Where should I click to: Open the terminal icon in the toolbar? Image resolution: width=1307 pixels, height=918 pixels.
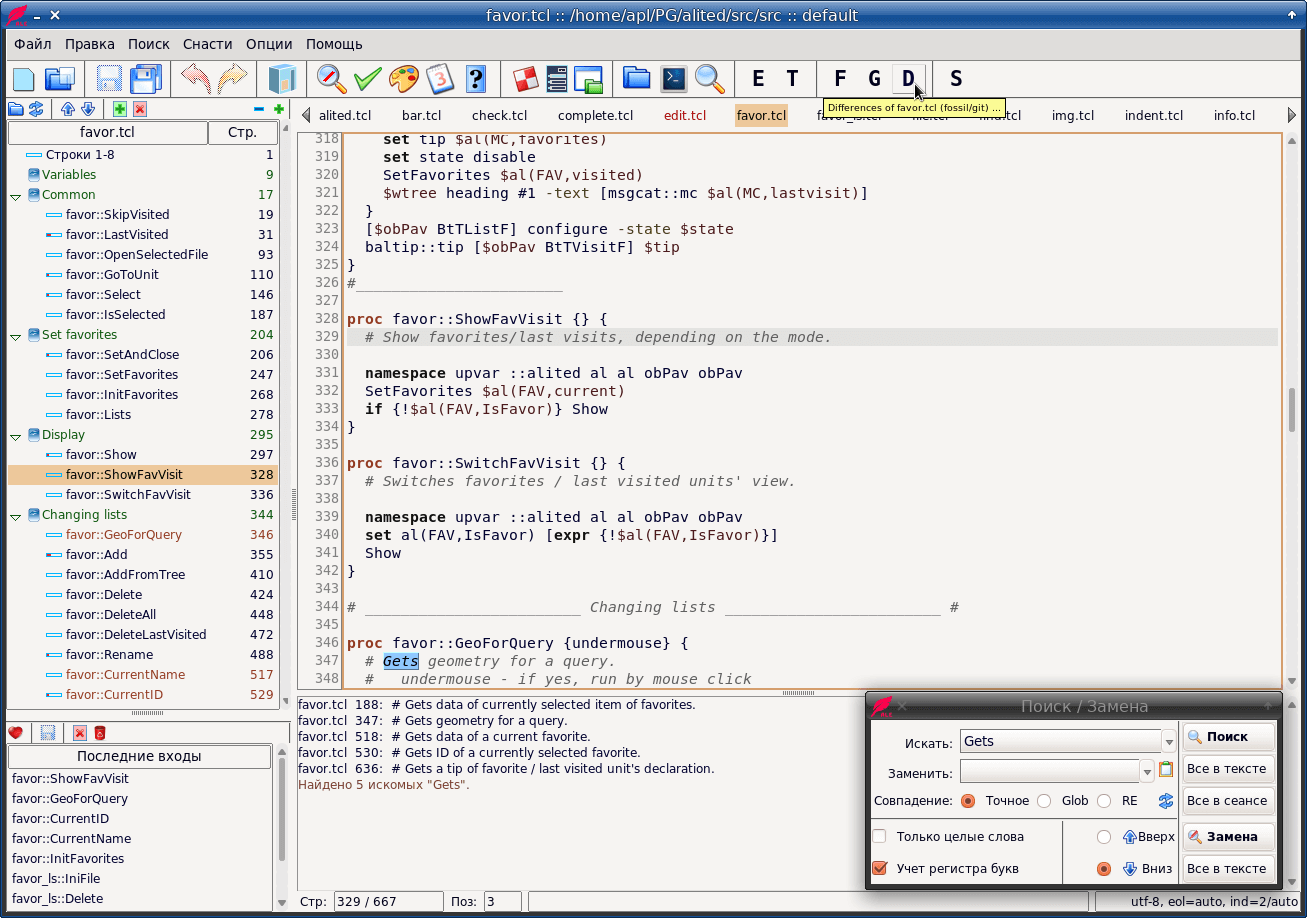click(674, 78)
